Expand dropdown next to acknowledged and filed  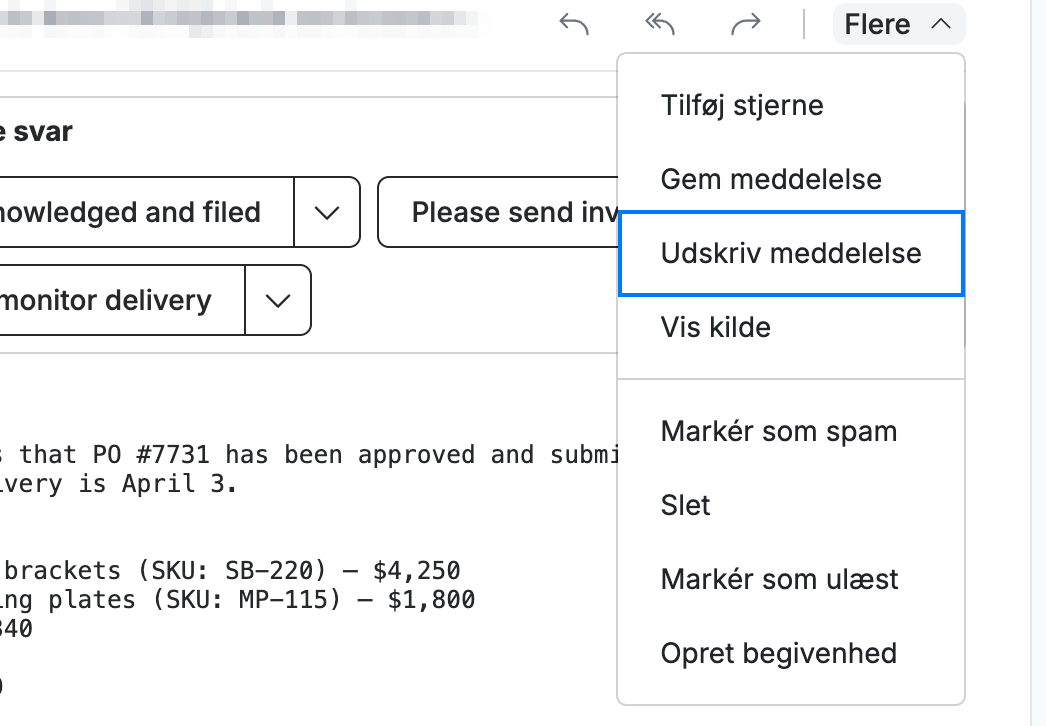pos(327,212)
